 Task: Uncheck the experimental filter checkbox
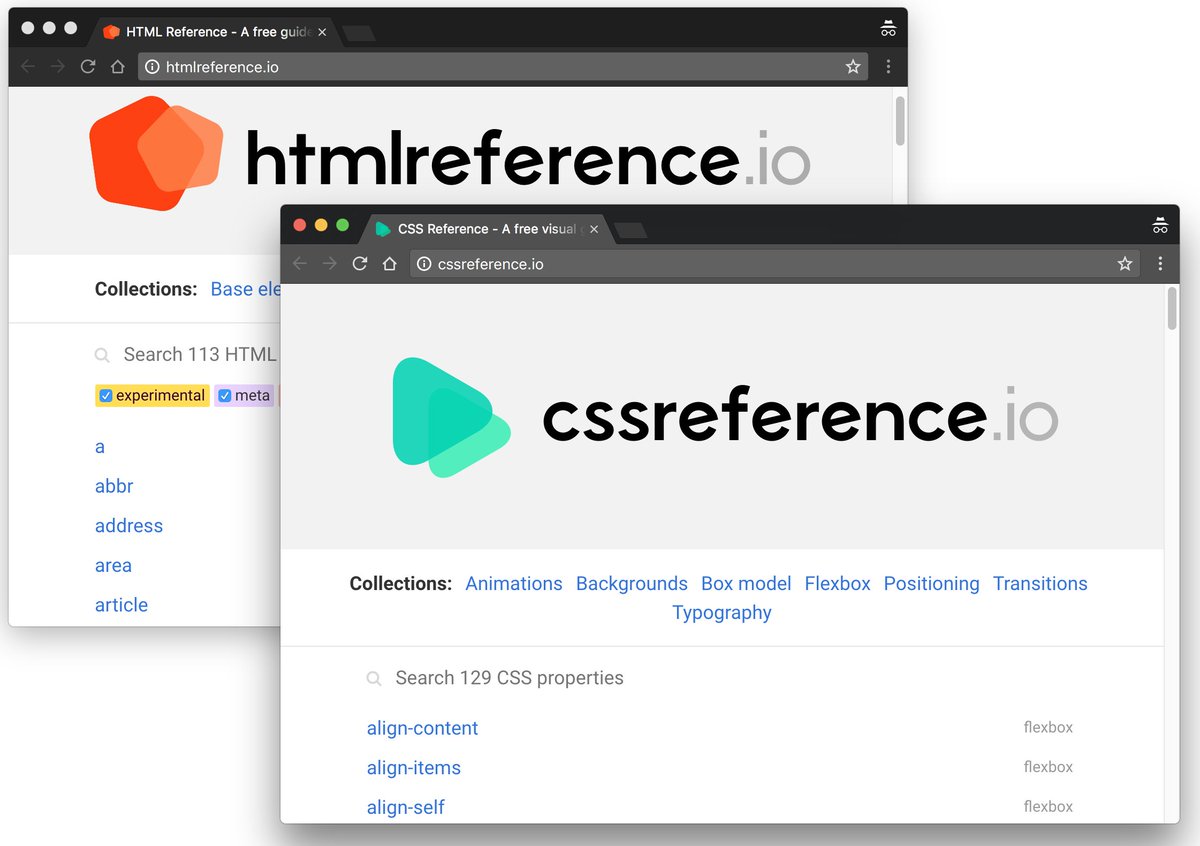pyautogui.click(x=106, y=396)
